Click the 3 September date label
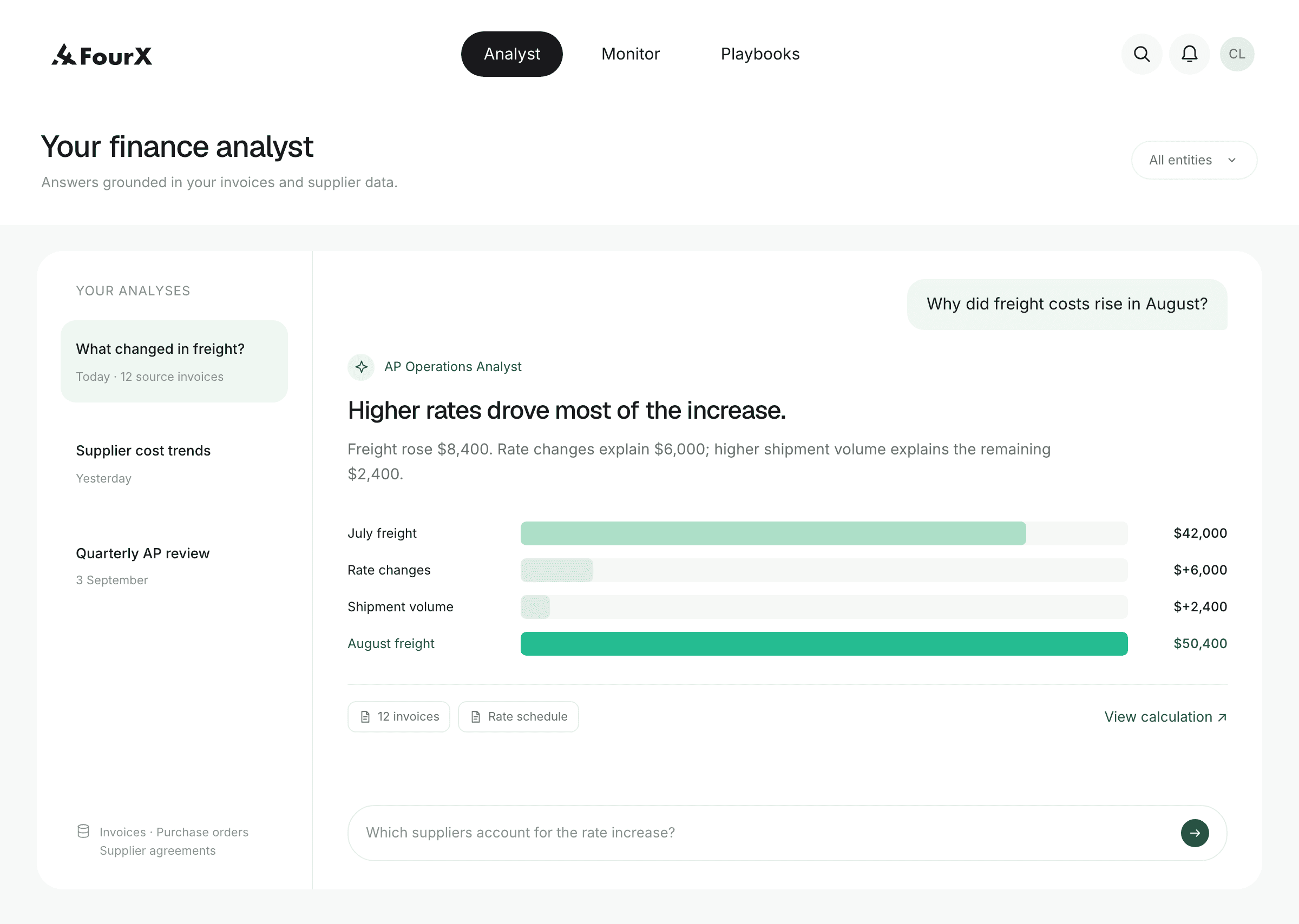The height and width of the screenshot is (924, 1299). (x=112, y=580)
